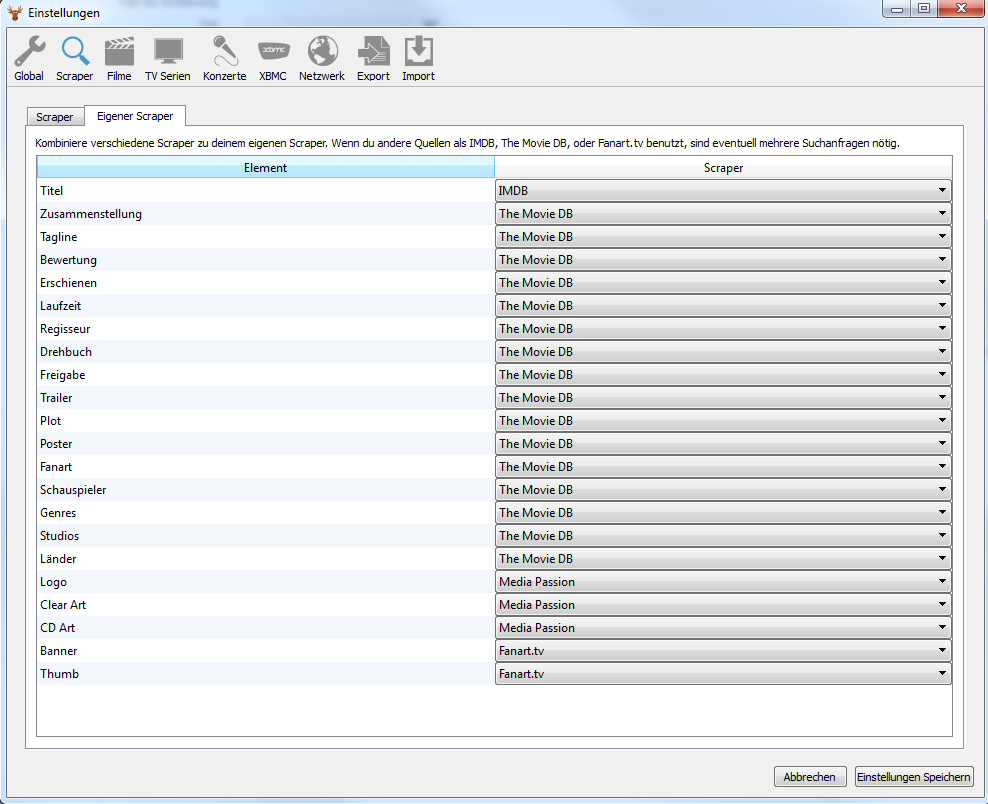Viewport: 988px width, 804px height.
Task: Open the Zusammenstellung scraper dropdown
Action: tap(723, 214)
